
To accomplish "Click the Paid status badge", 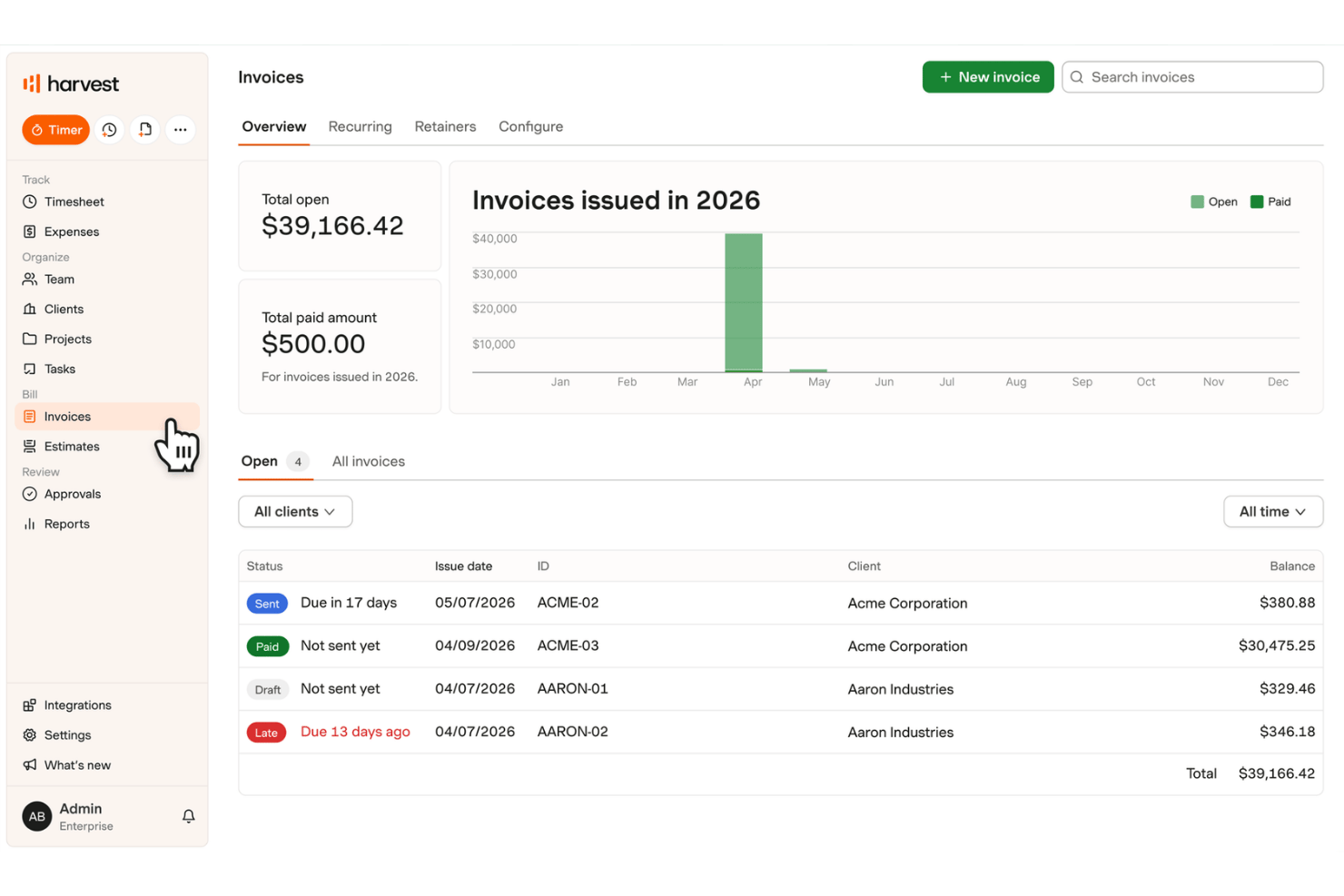I will tap(267, 646).
